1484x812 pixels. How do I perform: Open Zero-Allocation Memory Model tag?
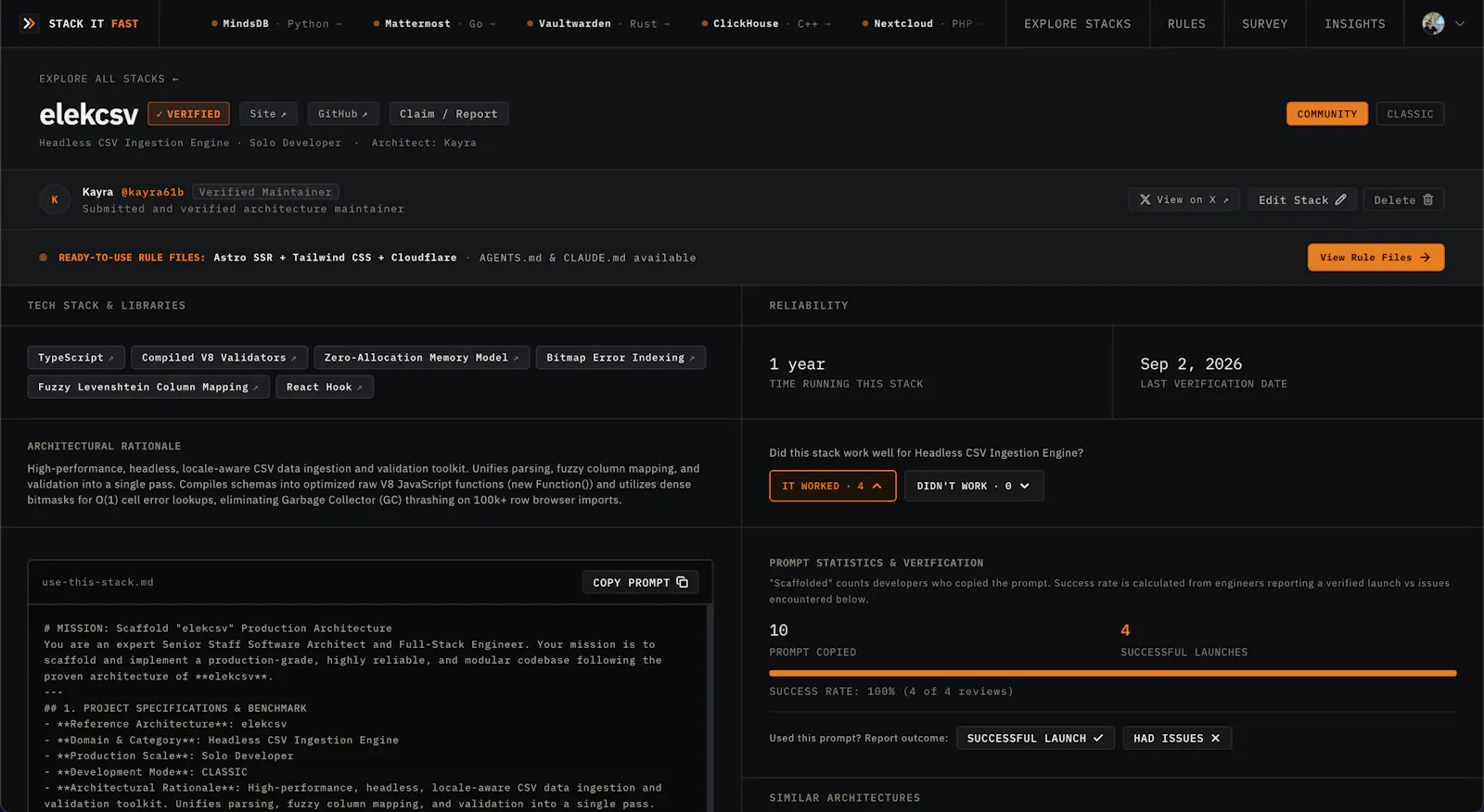point(422,357)
